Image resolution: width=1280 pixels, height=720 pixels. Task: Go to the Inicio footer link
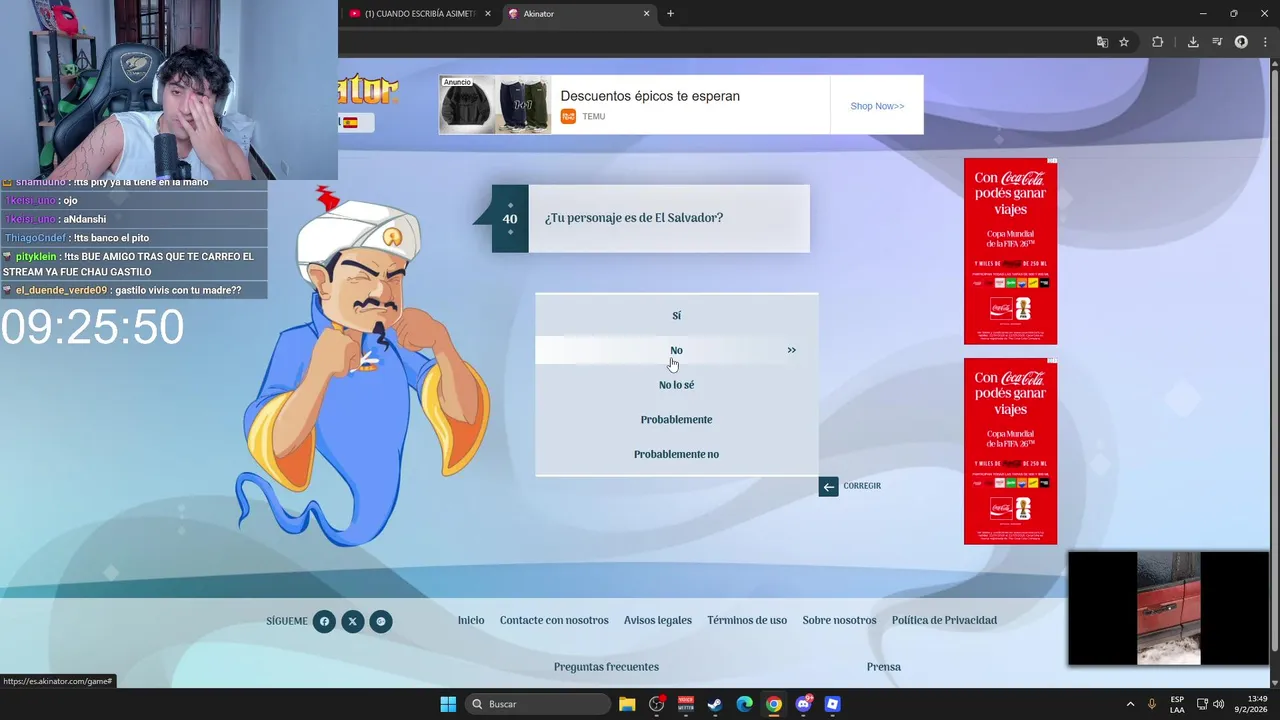[x=471, y=620]
